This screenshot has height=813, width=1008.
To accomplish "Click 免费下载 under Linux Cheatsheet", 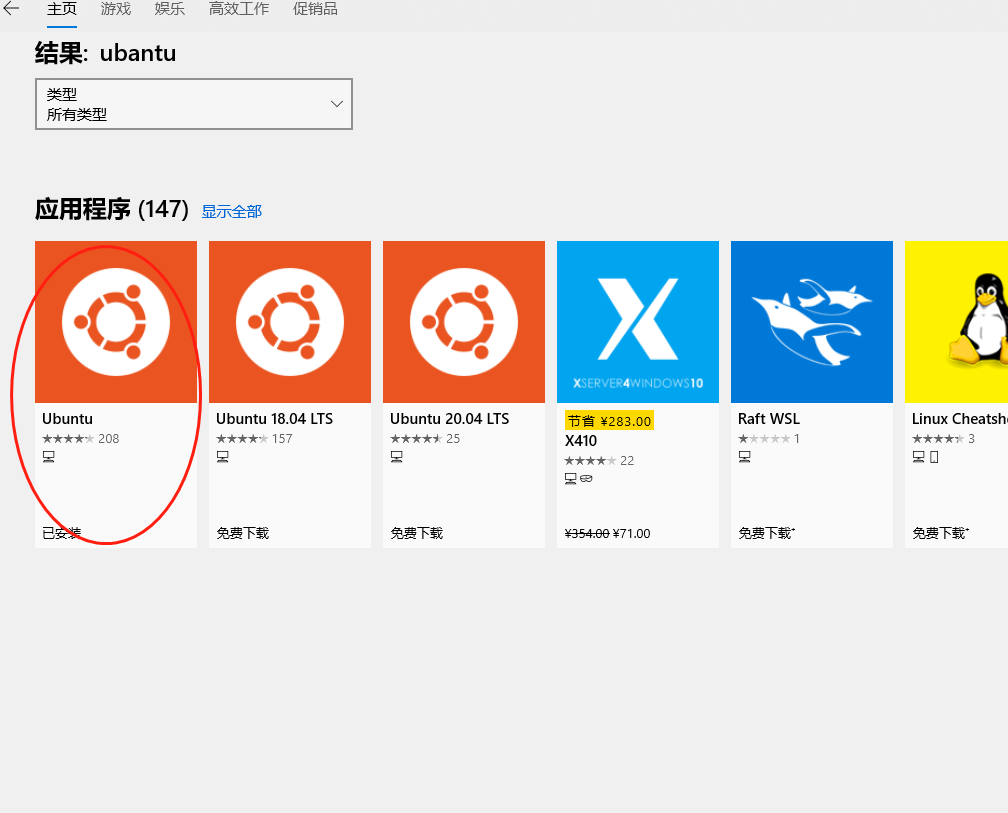I will pyautogui.click(x=940, y=533).
